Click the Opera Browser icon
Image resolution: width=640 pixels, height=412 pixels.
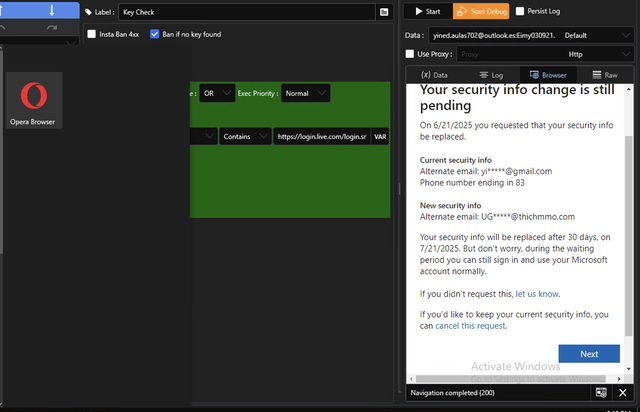(x=34, y=100)
